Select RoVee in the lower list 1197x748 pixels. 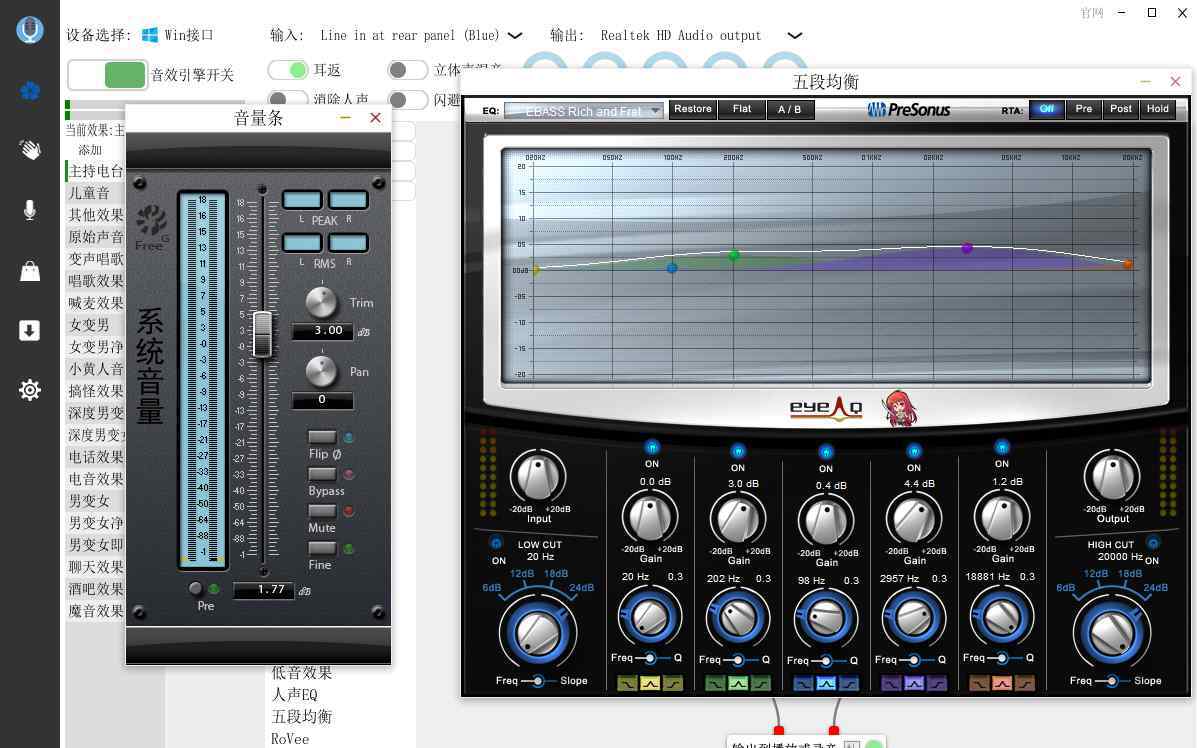(x=290, y=739)
